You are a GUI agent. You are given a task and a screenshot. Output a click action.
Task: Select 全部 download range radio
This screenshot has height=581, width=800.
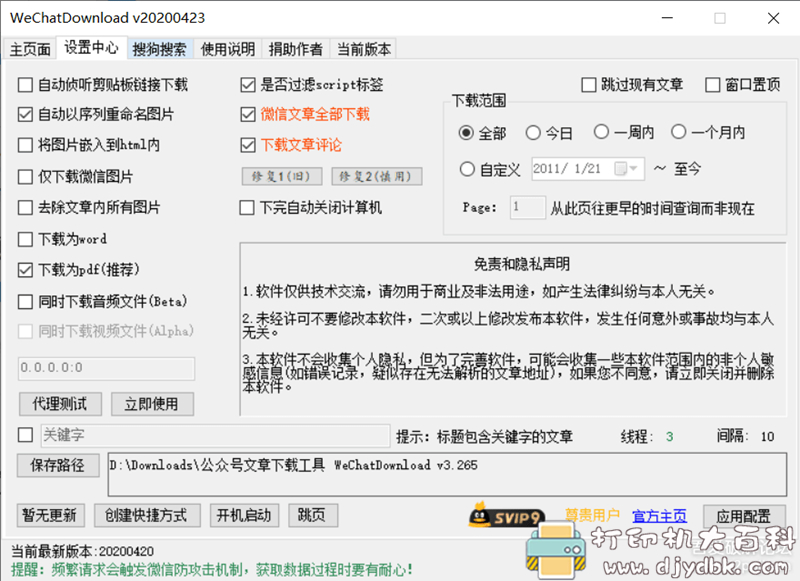pos(466,133)
